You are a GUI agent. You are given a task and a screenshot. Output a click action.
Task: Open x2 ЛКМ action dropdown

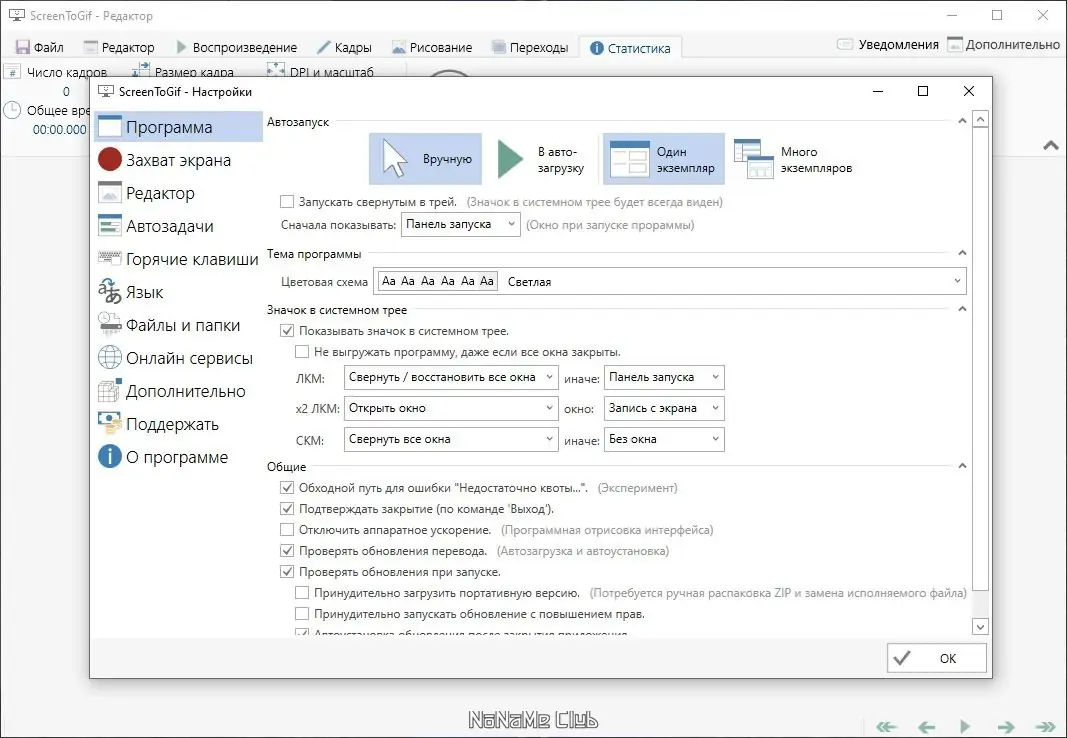451,408
